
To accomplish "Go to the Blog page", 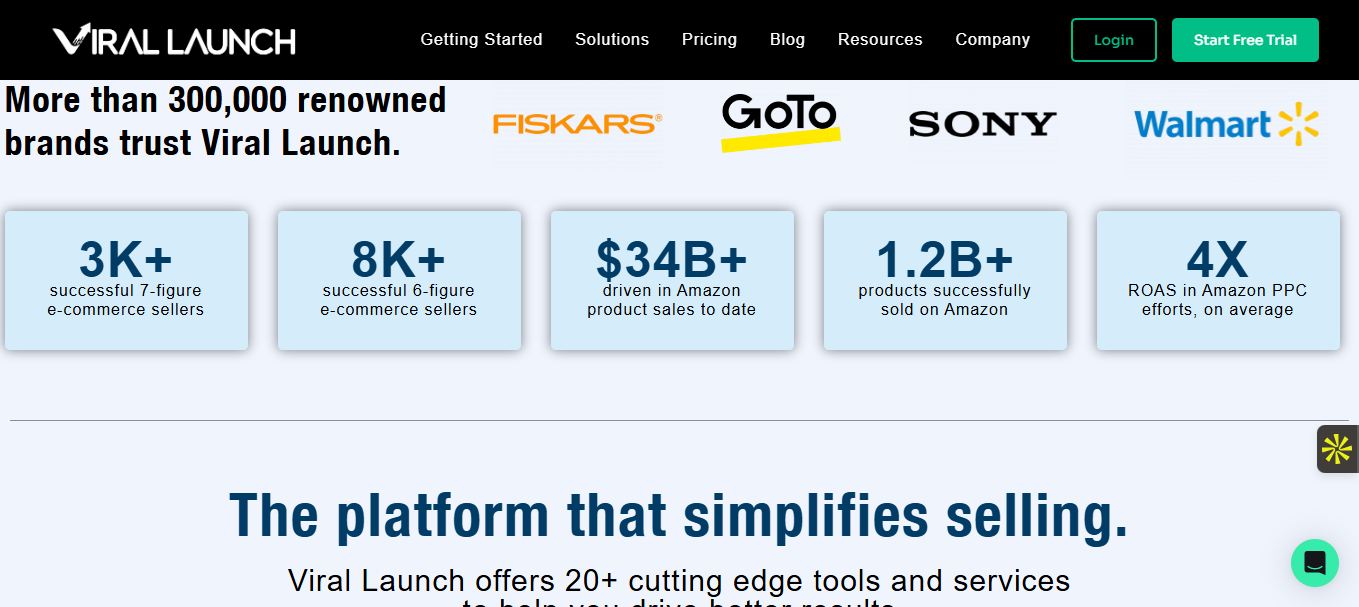I will [787, 40].
